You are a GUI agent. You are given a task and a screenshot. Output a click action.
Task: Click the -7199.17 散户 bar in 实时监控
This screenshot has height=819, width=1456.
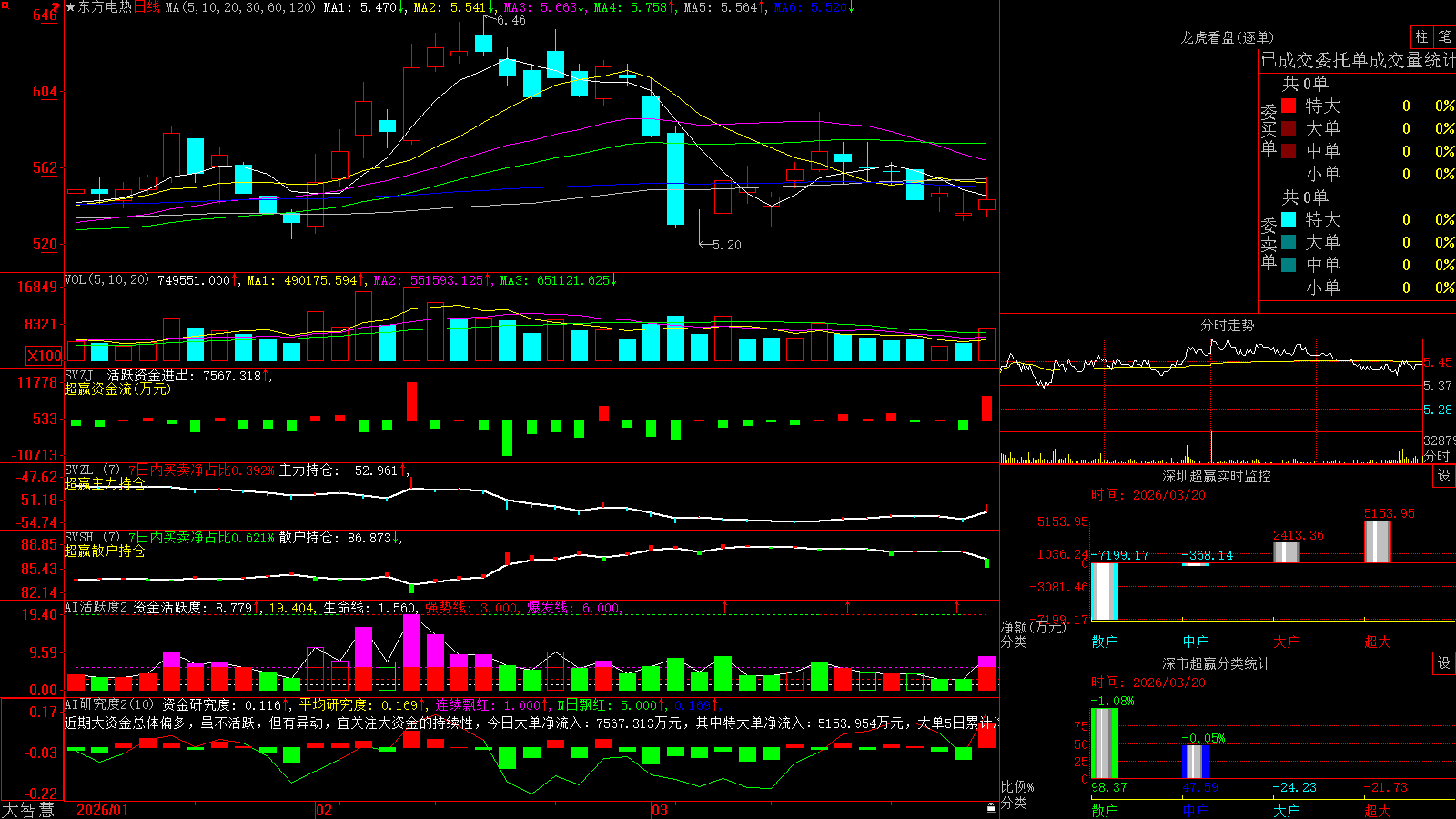coord(1105,591)
